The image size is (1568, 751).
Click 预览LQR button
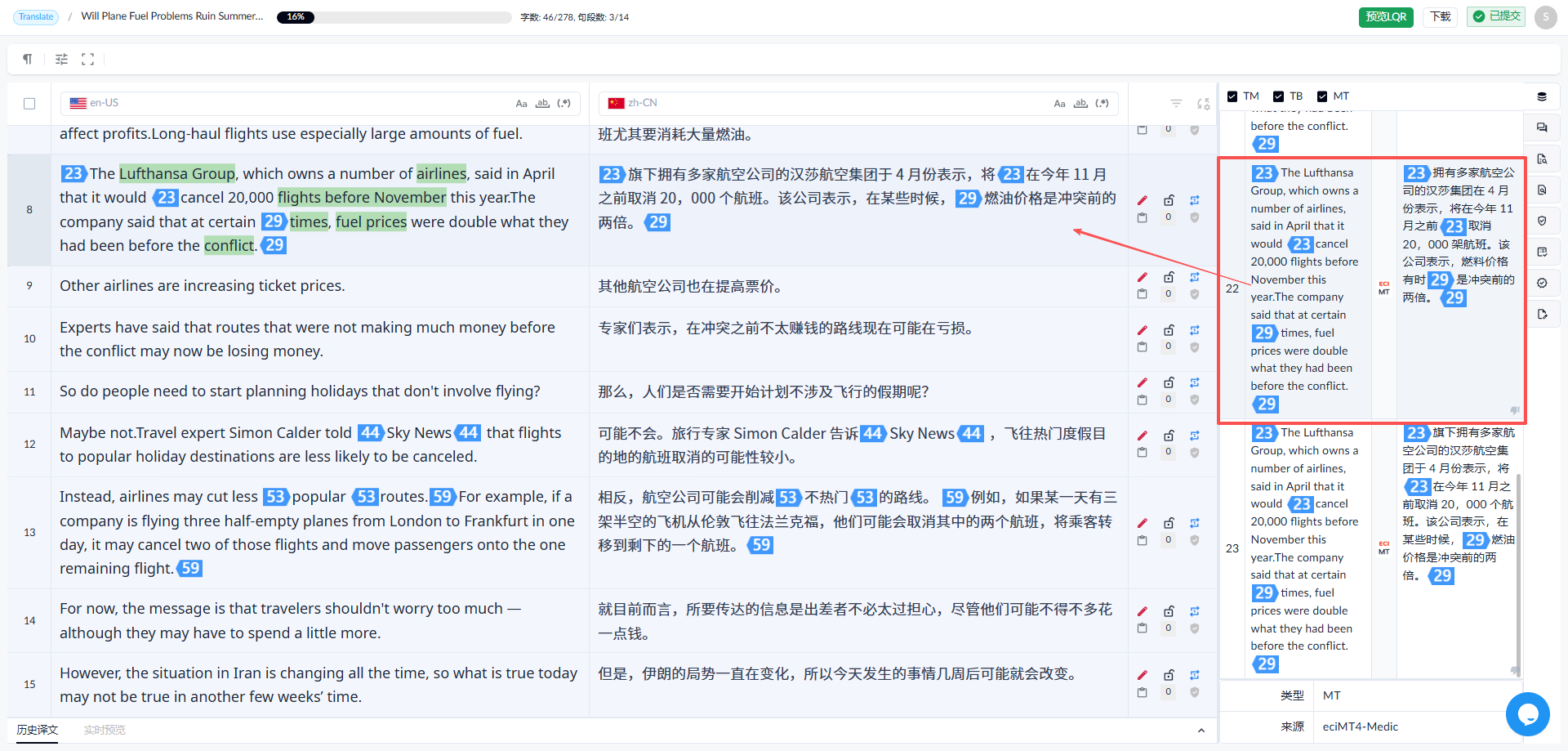[x=1386, y=16]
